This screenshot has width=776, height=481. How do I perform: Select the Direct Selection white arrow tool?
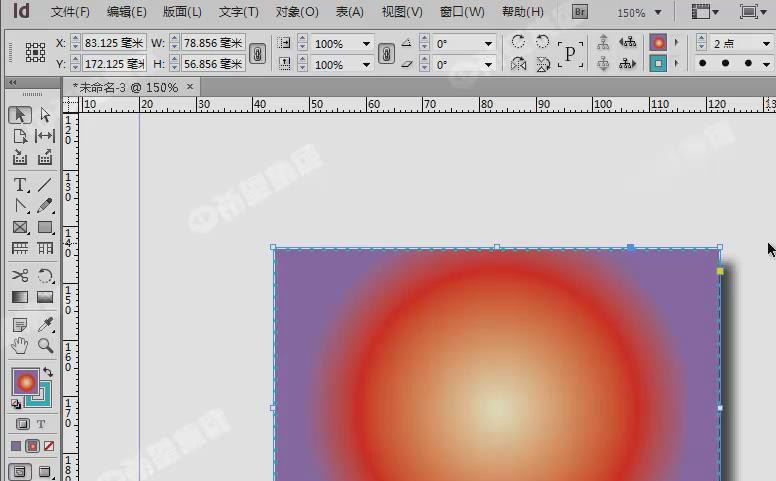pos(45,115)
